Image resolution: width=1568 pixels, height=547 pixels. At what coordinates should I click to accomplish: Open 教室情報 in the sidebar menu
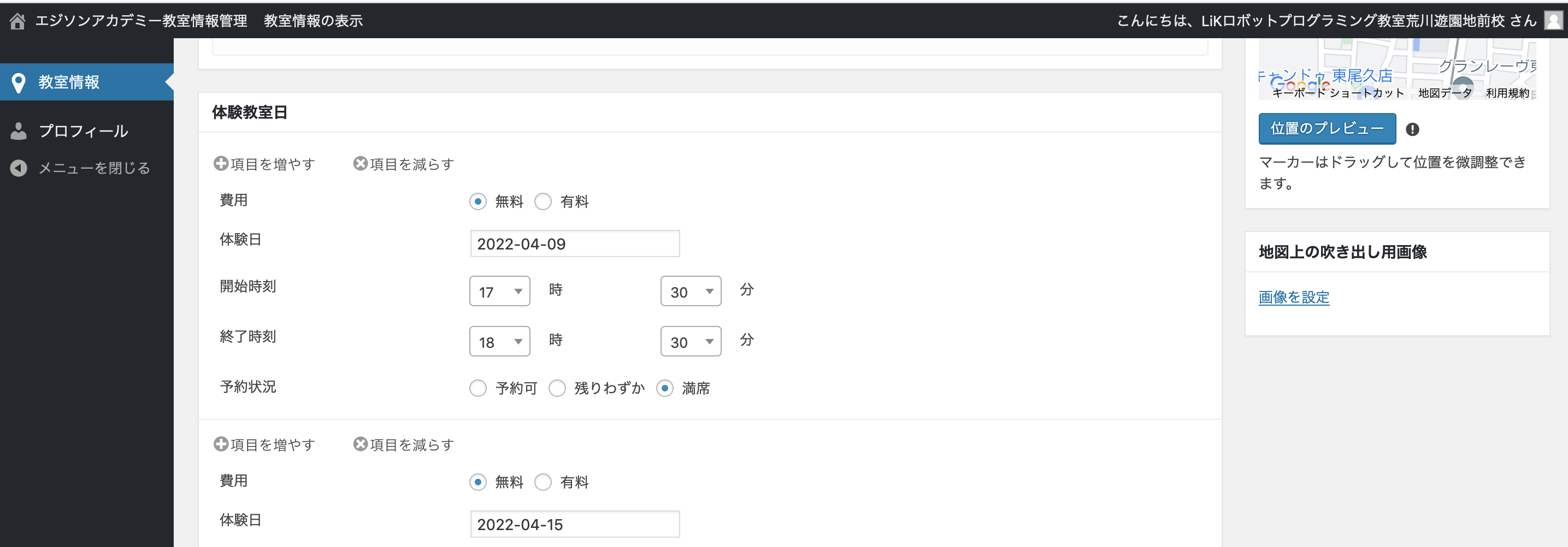[x=86, y=82]
